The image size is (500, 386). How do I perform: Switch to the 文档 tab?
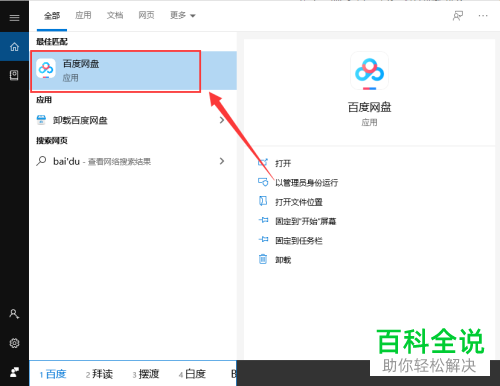115,15
